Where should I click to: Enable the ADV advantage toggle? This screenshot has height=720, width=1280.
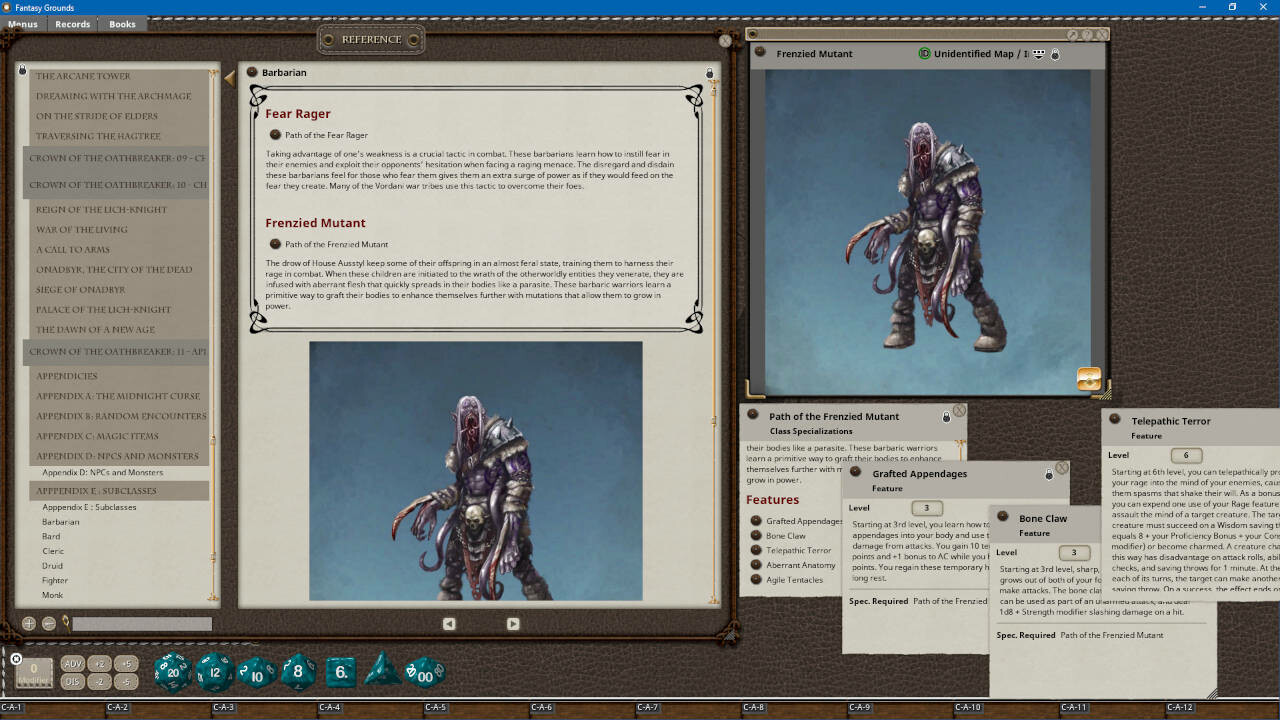(72, 662)
